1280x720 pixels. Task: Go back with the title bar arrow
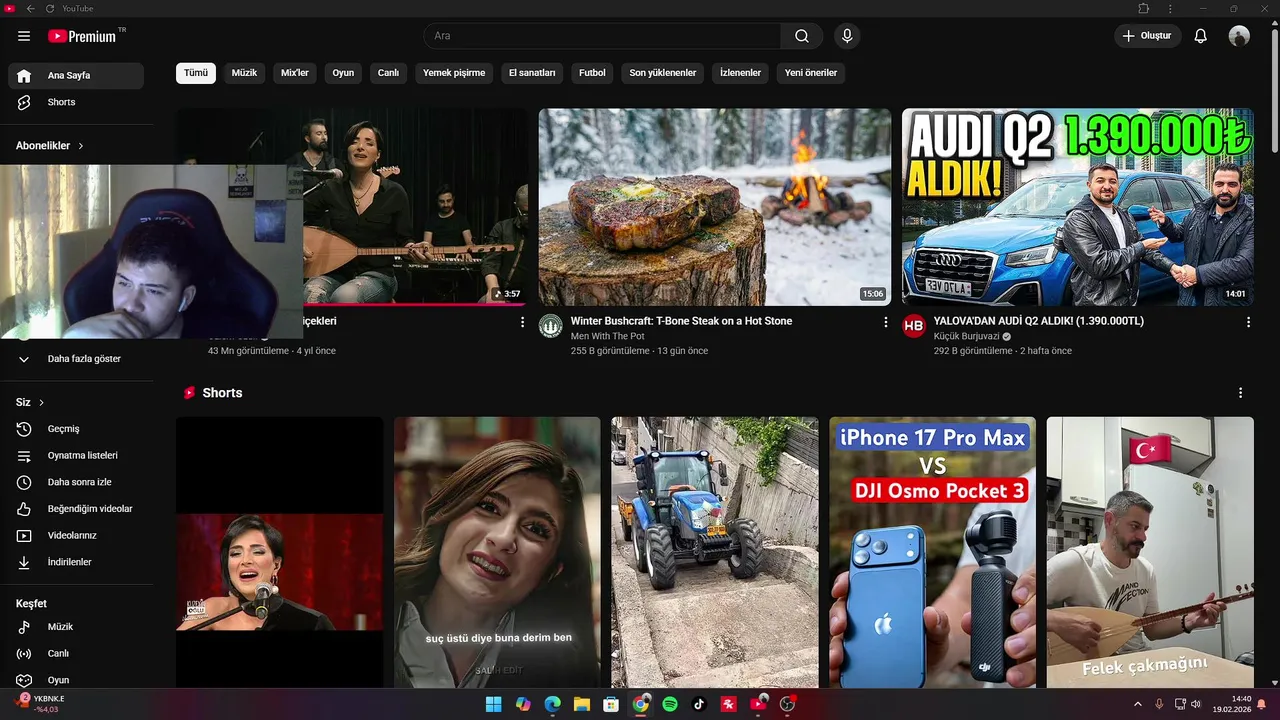[x=30, y=8]
